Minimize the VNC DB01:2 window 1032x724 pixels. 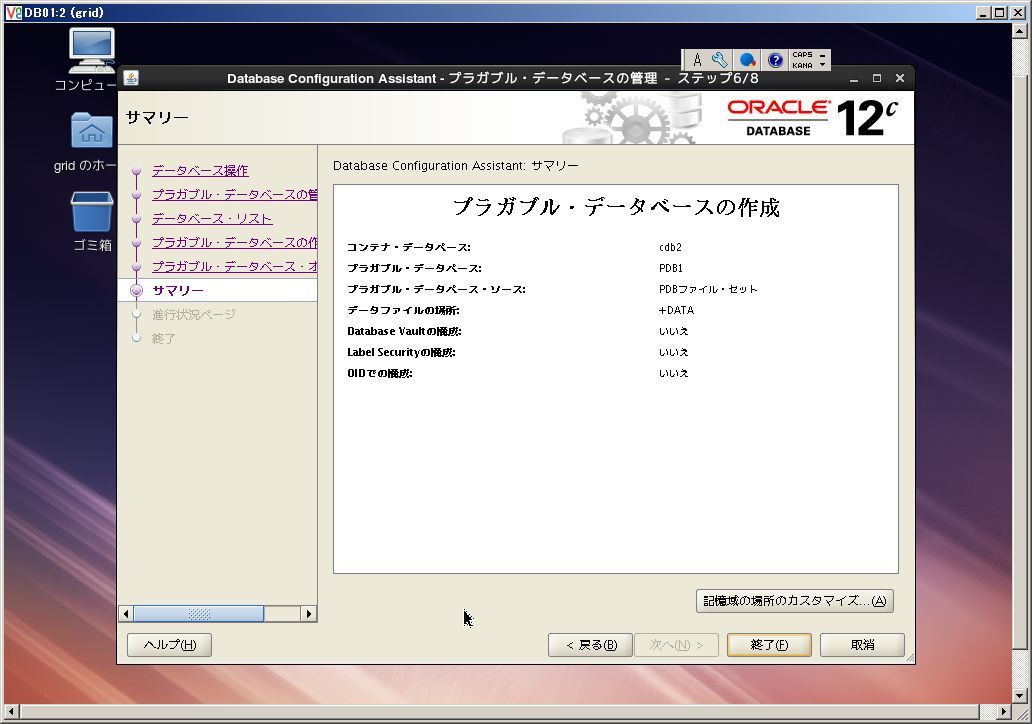tap(983, 13)
